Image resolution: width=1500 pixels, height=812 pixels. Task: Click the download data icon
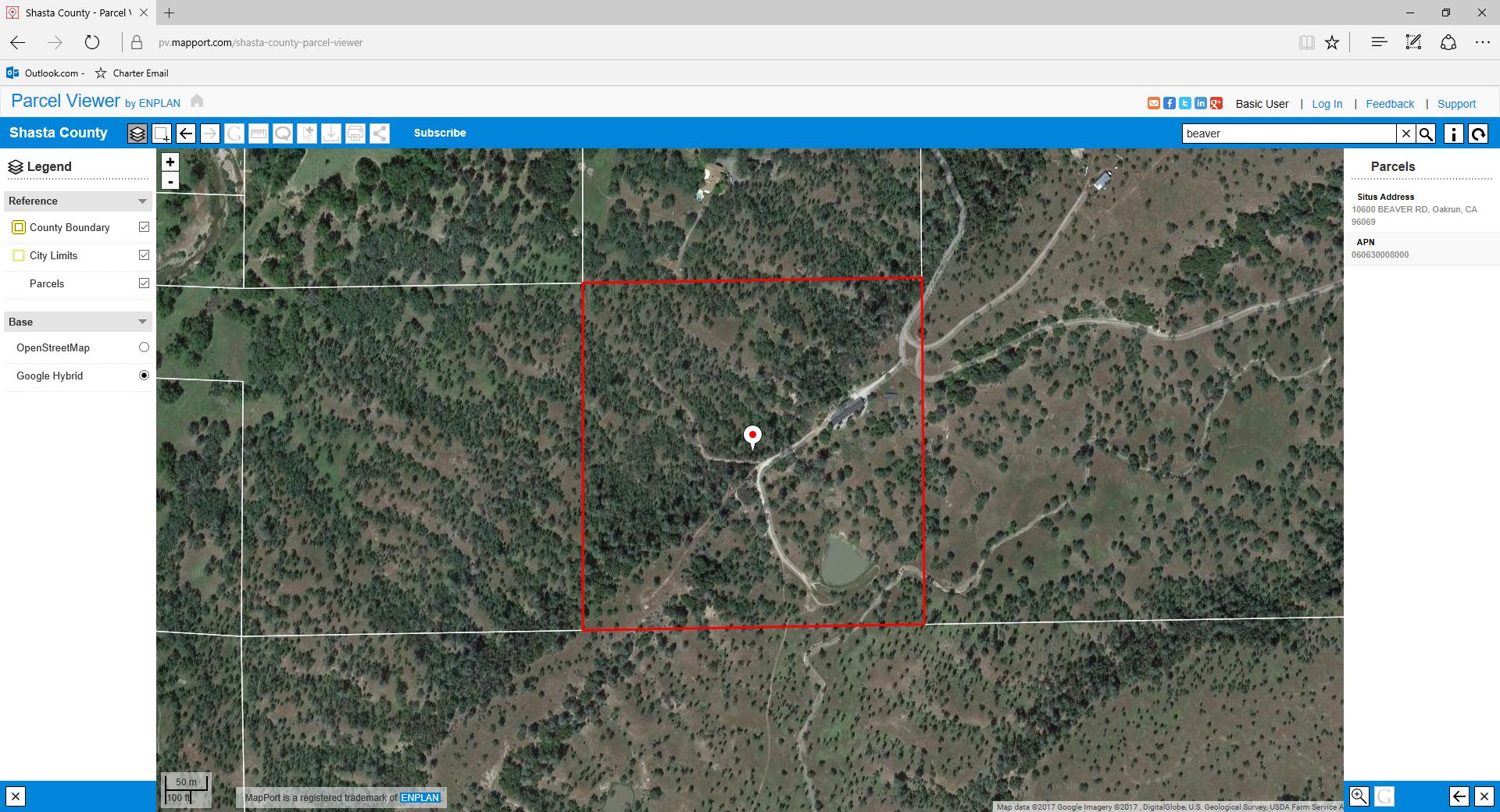[x=331, y=134]
